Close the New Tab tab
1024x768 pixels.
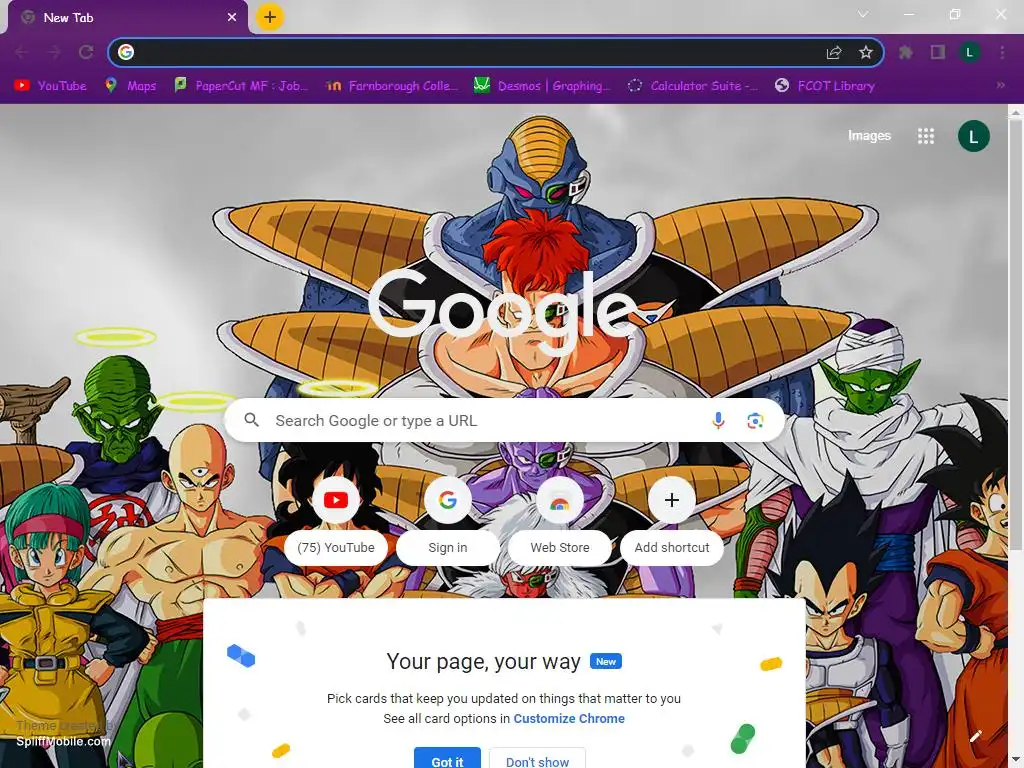click(x=232, y=18)
